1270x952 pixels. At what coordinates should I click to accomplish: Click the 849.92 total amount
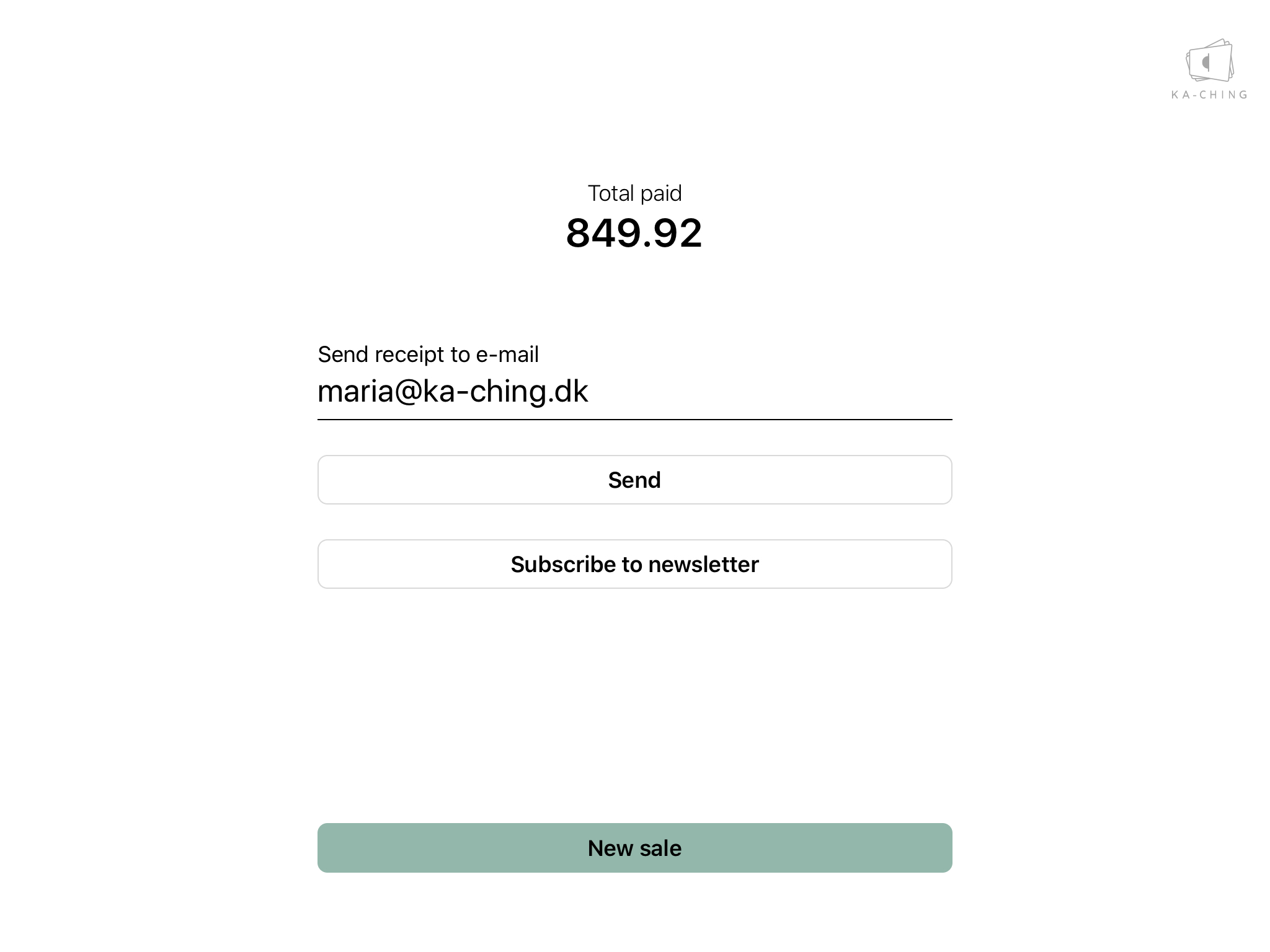634,234
